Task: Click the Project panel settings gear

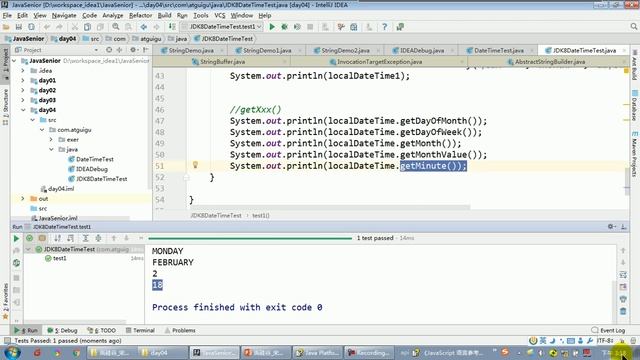Action: point(133,50)
